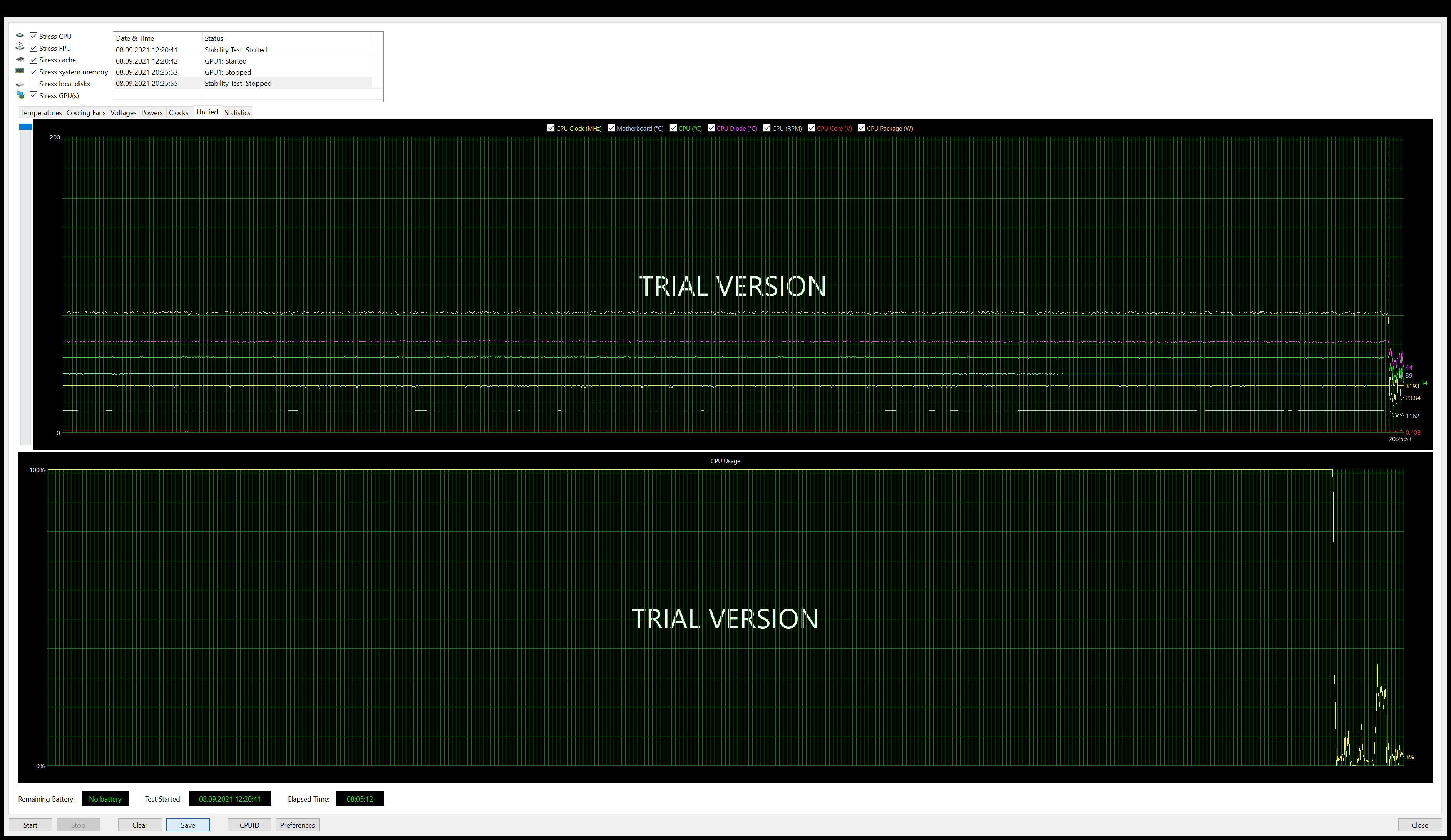Click the Start button
Image resolution: width=1451 pixels, height=840 pixels.
click(x=30, y=825)
